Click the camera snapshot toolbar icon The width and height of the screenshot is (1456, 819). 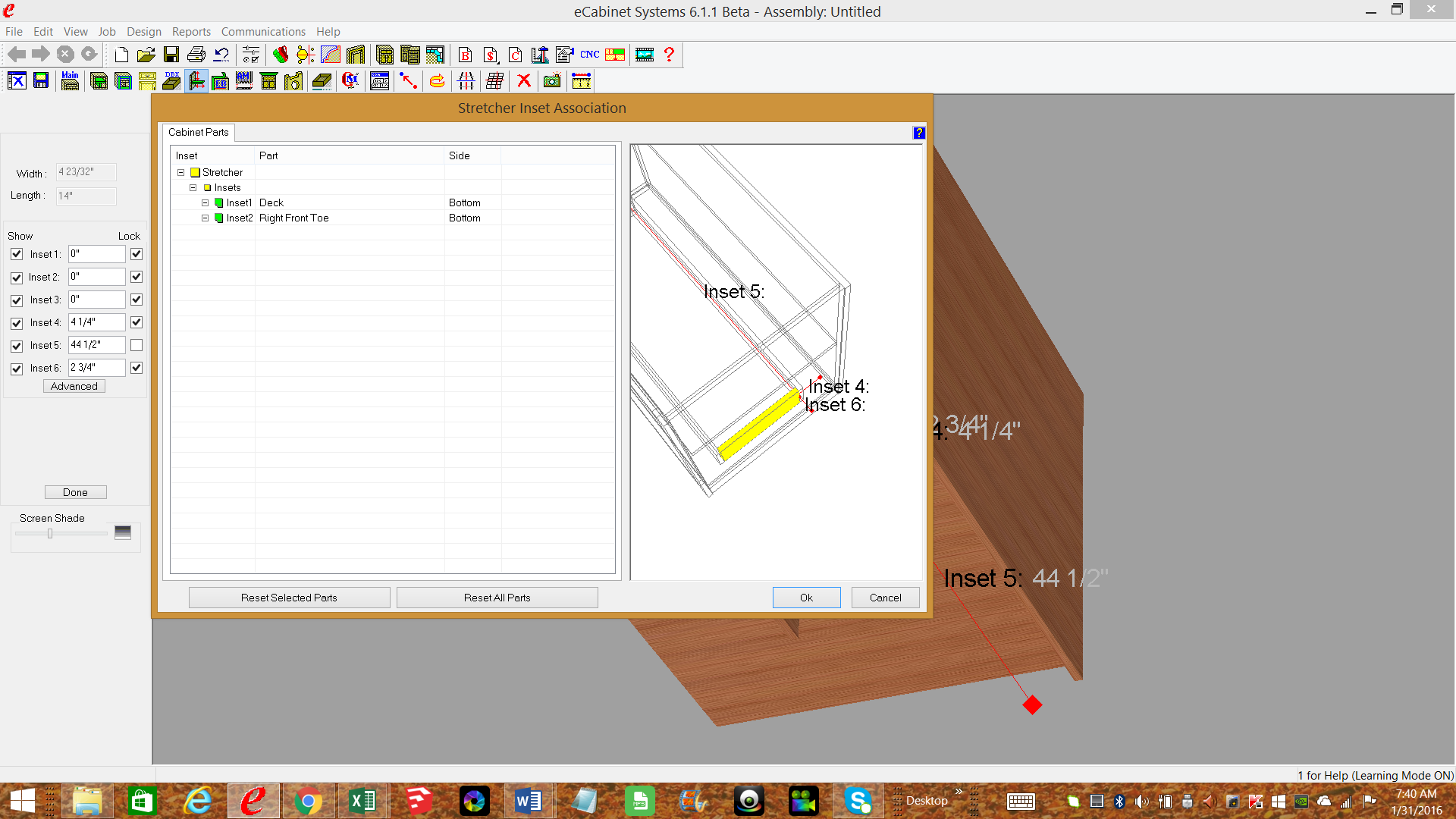point(552,80)
